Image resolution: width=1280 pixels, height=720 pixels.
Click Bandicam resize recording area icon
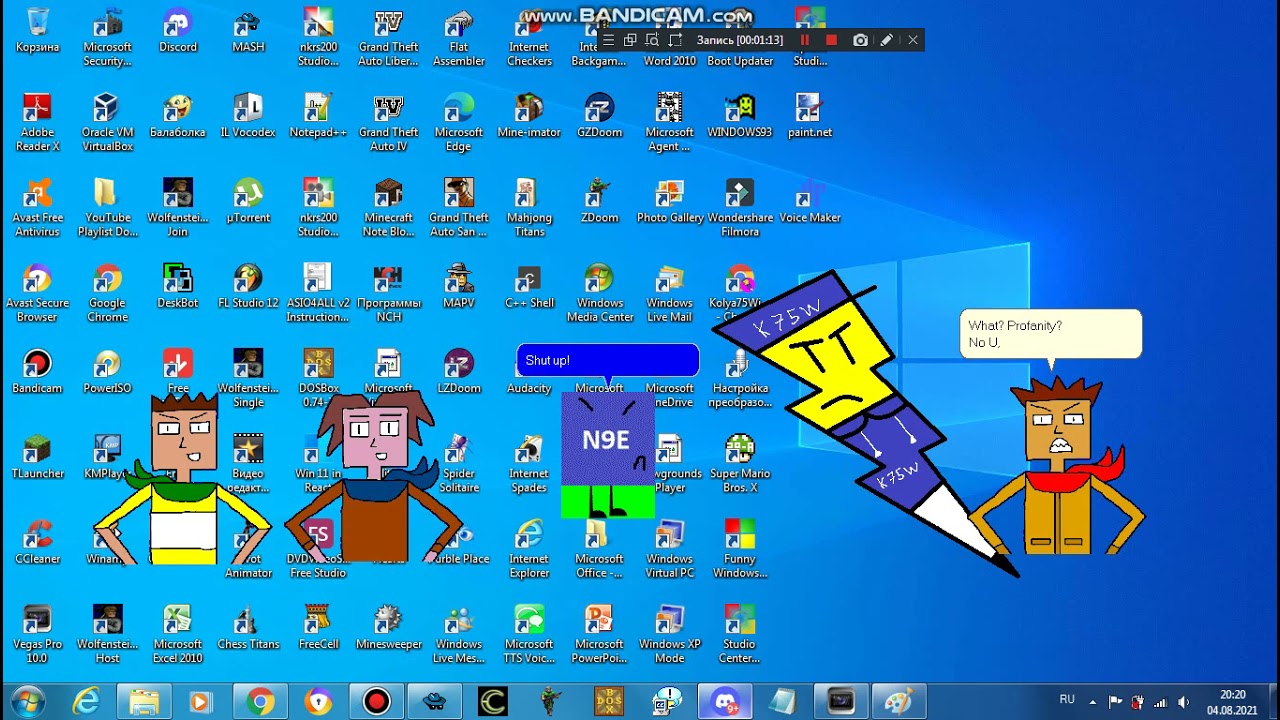(675, 40)
